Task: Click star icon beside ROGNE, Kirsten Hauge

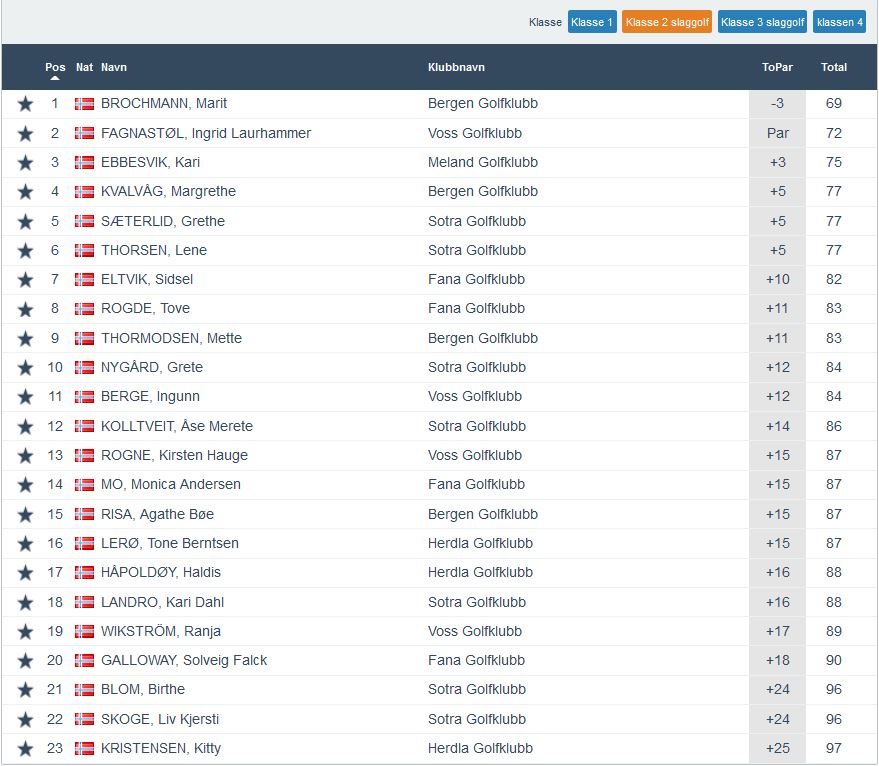Action: [x=25, y=456]
